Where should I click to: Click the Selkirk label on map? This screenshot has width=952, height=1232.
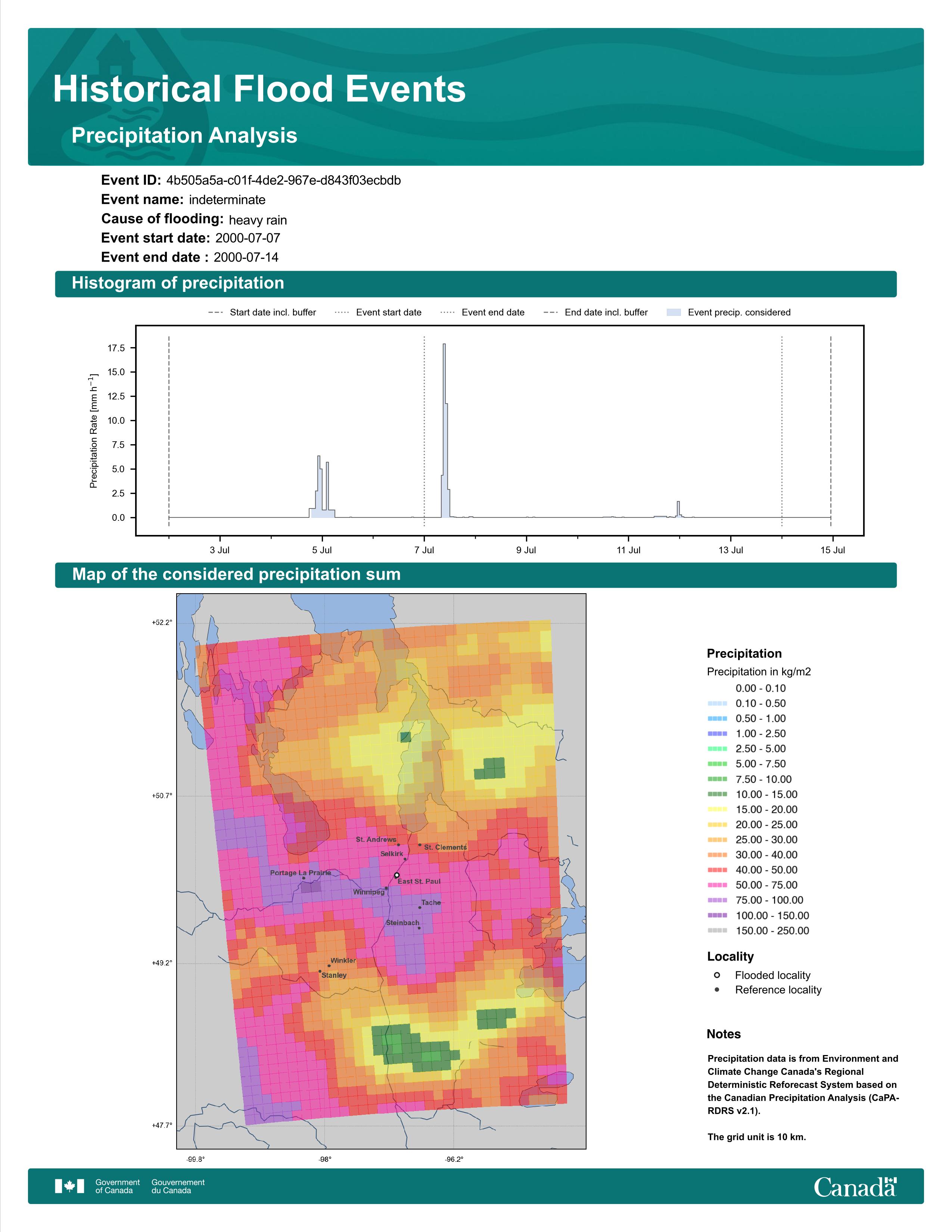(x=391, y=854)
